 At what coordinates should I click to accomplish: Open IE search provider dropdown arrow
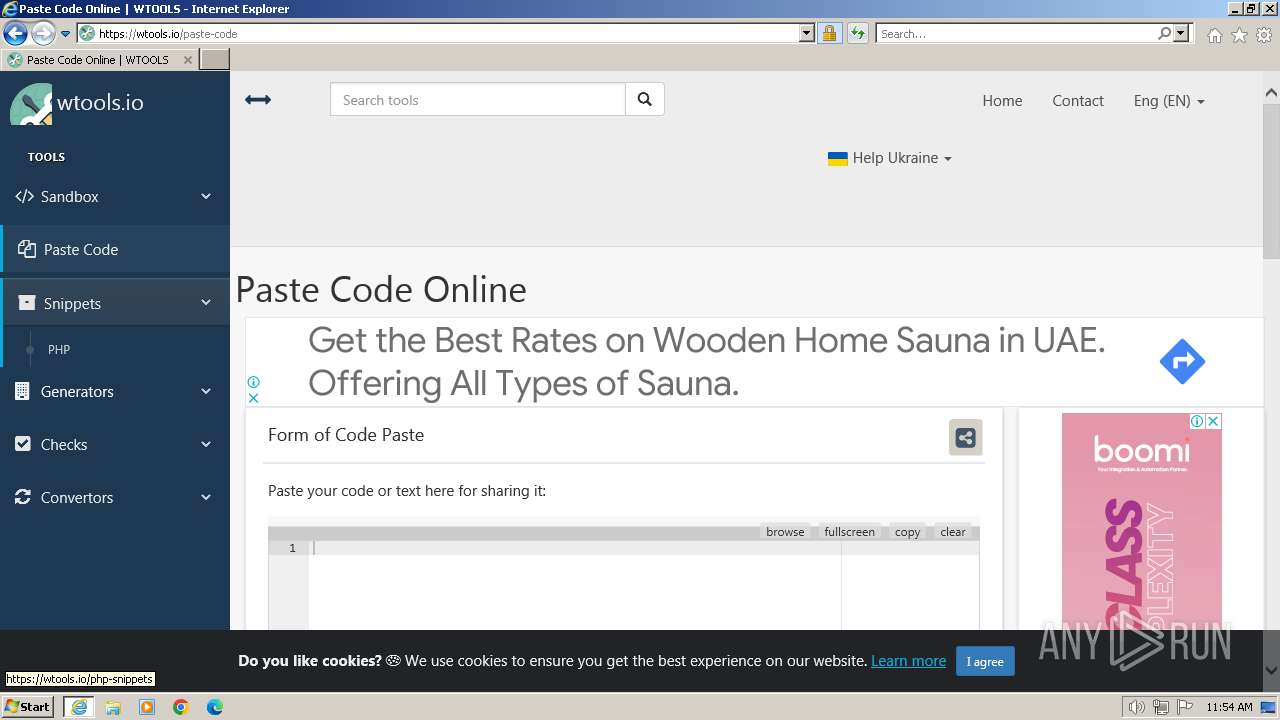click(x=1182, y=33)
